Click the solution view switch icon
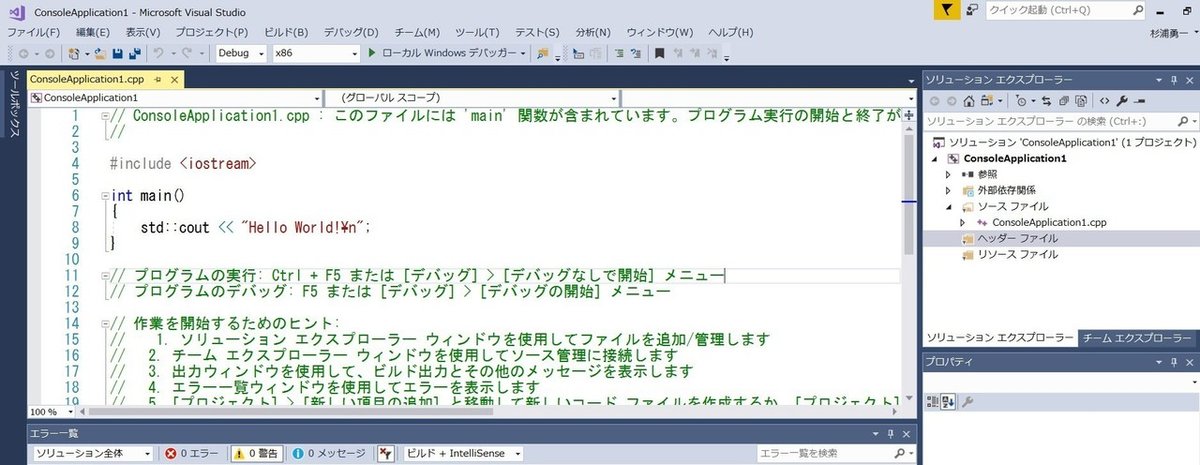1200x465 pixels. [987, 101]
